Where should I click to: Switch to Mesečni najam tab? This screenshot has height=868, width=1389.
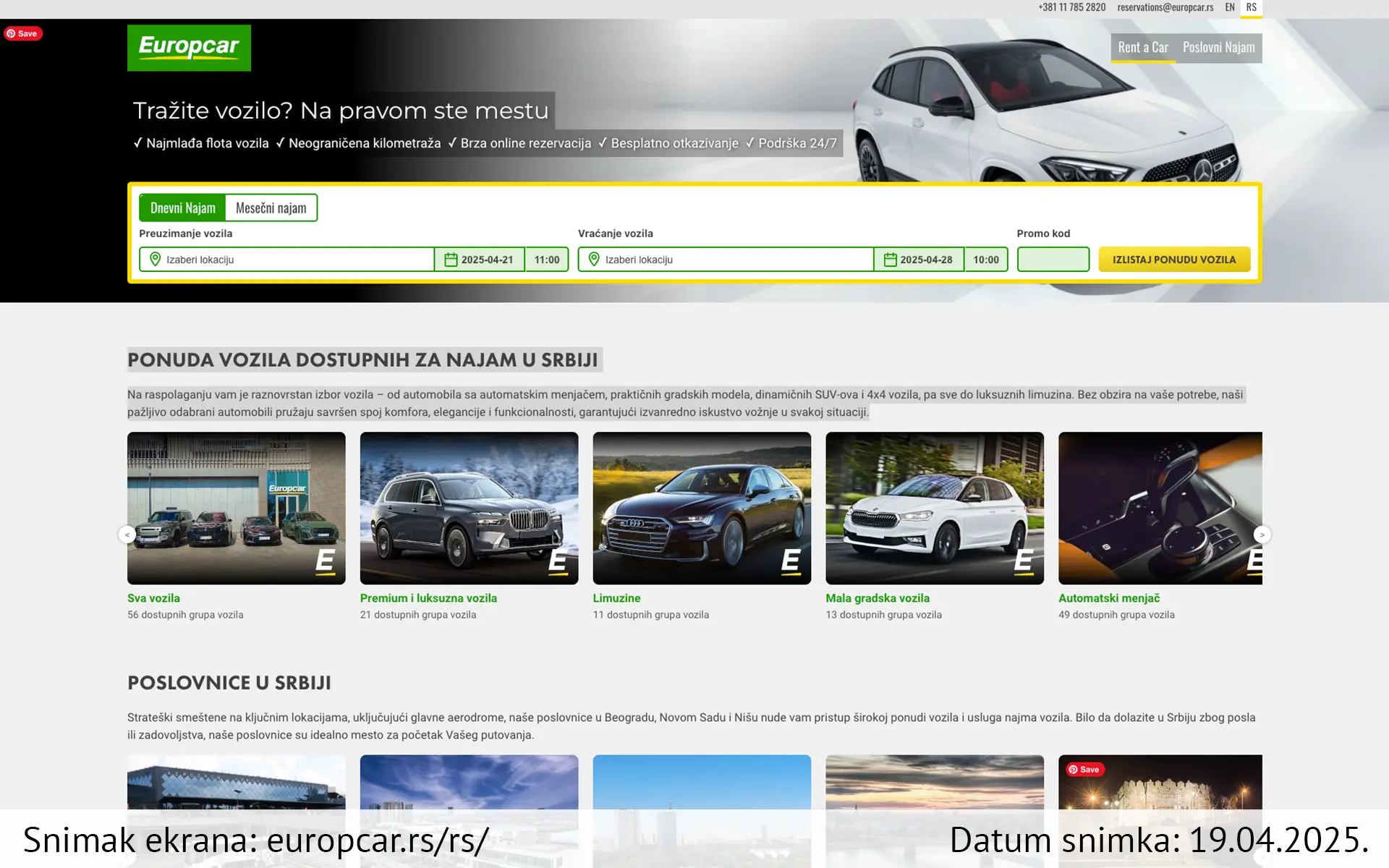click(271, 208)
